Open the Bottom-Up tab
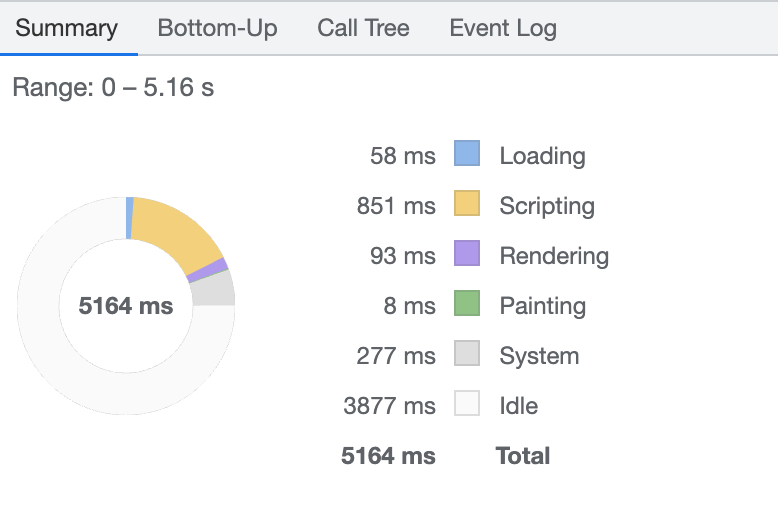Image resolution: width=778 pixels, height=516 pixels. pos(217,28)
